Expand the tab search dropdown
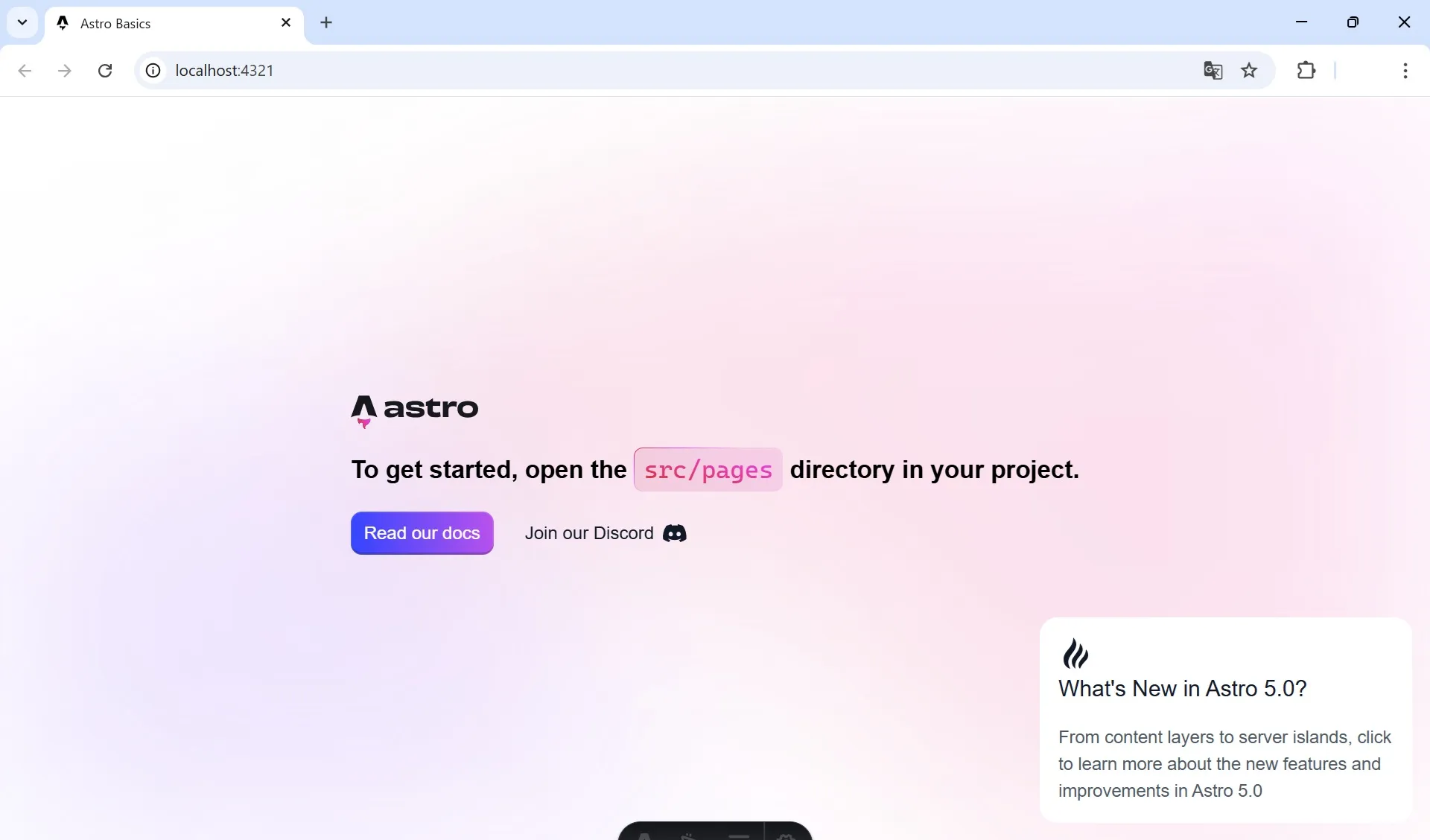 pyautogui.click(x=22, y=22)
